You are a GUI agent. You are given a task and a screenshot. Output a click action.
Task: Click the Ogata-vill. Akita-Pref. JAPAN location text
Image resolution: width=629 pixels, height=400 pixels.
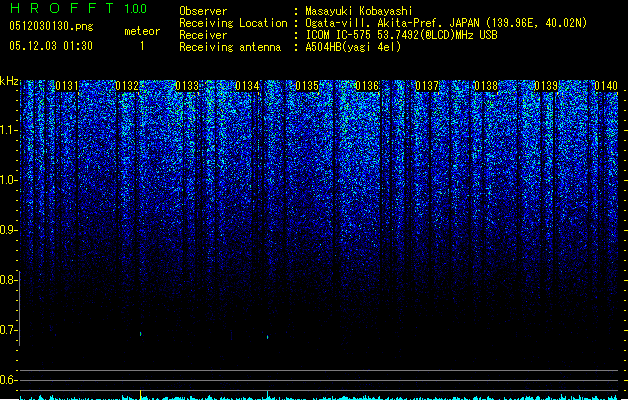[446, 23]
